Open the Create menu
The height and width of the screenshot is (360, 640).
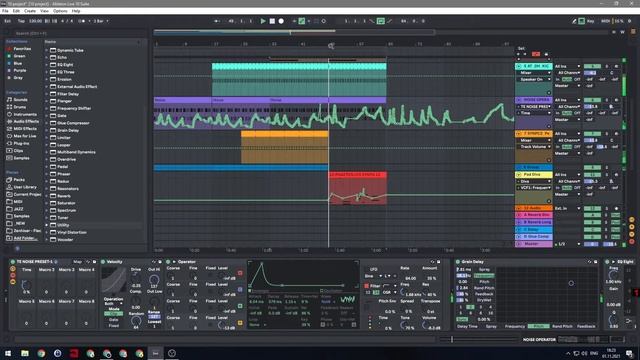click(x=30, y=11)
